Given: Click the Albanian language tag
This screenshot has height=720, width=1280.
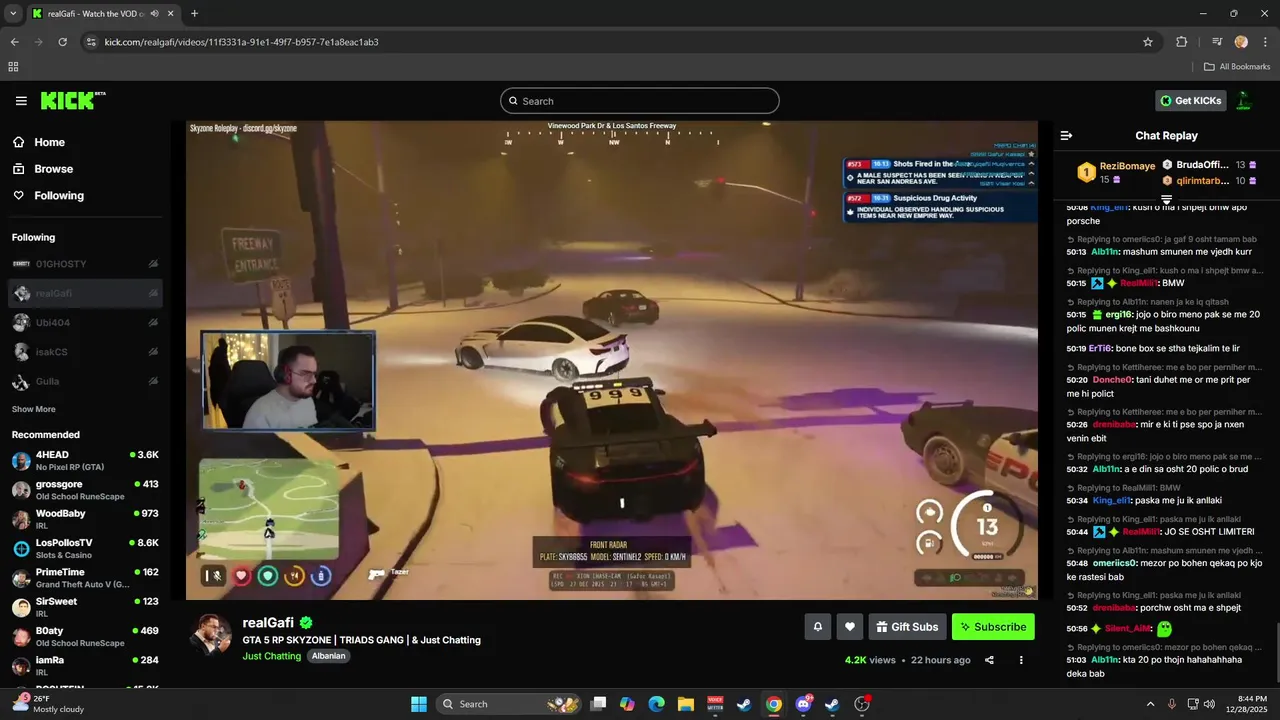Looking at the screenshot, I should 328,656.
